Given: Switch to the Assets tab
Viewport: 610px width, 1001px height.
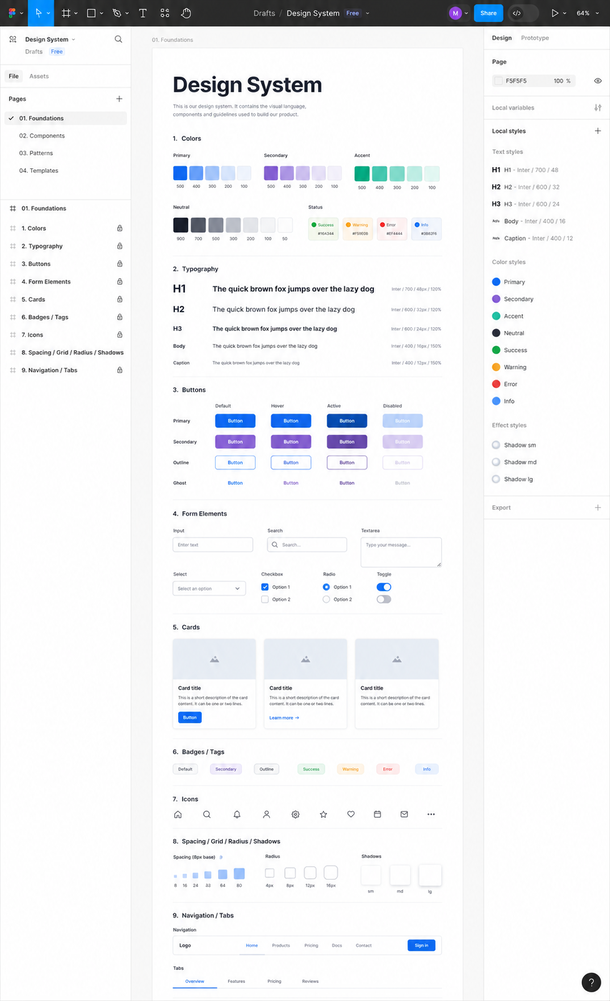Looking at the screenshot, I should click(39, 76).
